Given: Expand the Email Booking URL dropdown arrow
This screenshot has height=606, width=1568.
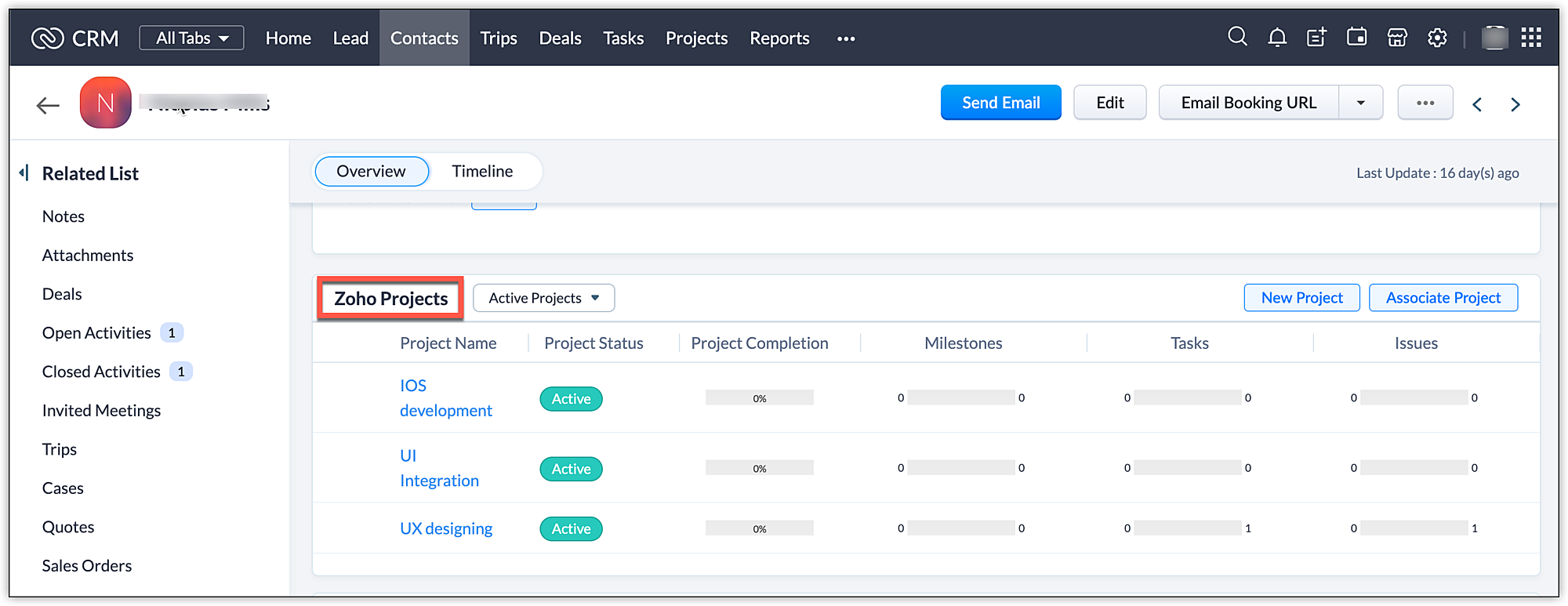Looking at the screenshot, I should [1360, 103].
